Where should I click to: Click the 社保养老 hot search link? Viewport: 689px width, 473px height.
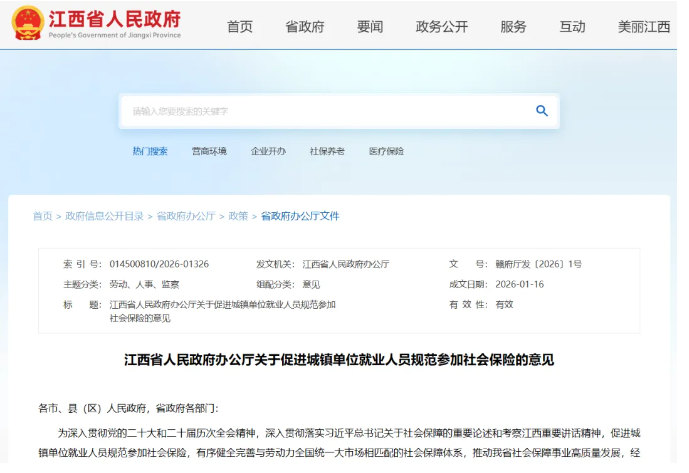(327, 151)
